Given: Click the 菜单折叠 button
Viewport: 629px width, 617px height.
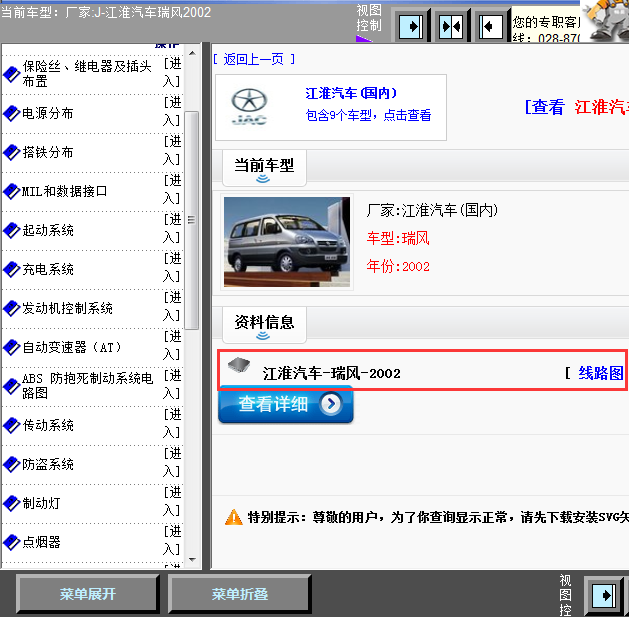Looking at the screenshot, I should pyautogui.click(x=239, y=594).
